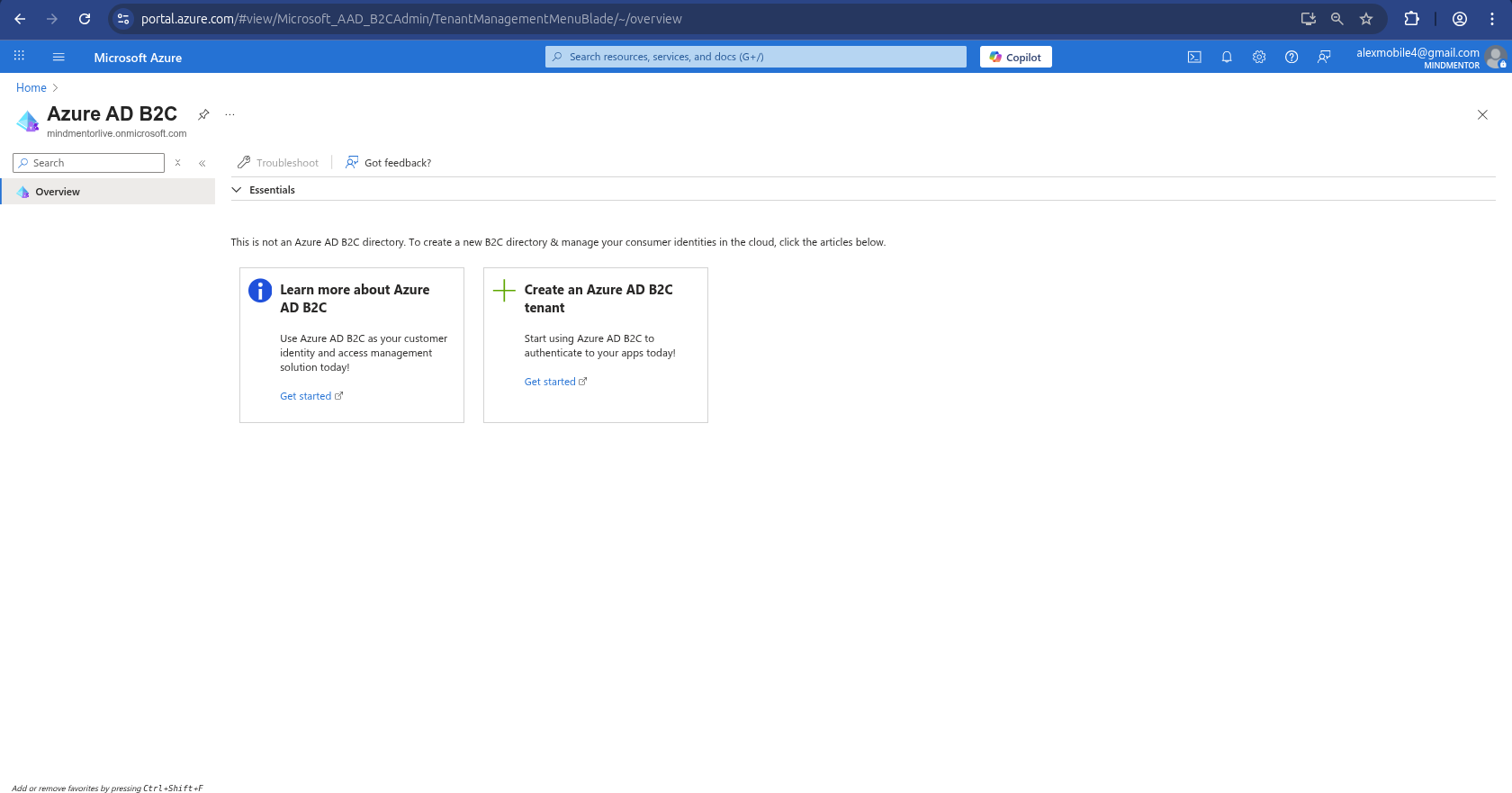Go to Home breadcrumb link
This screenshot has height=793, width=1512.
coord(31,87)
